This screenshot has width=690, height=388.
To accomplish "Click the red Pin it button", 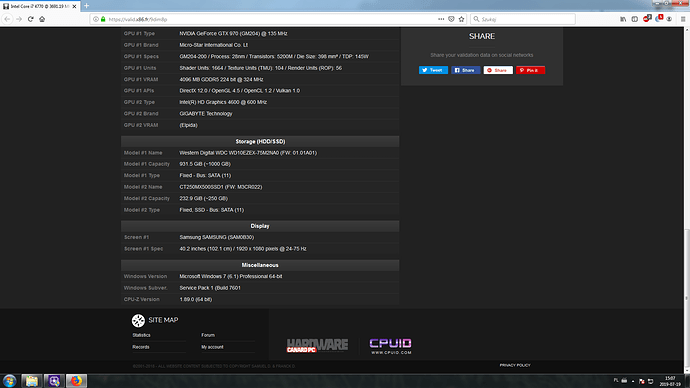I will pyautogui.click(x=530, y=70).
